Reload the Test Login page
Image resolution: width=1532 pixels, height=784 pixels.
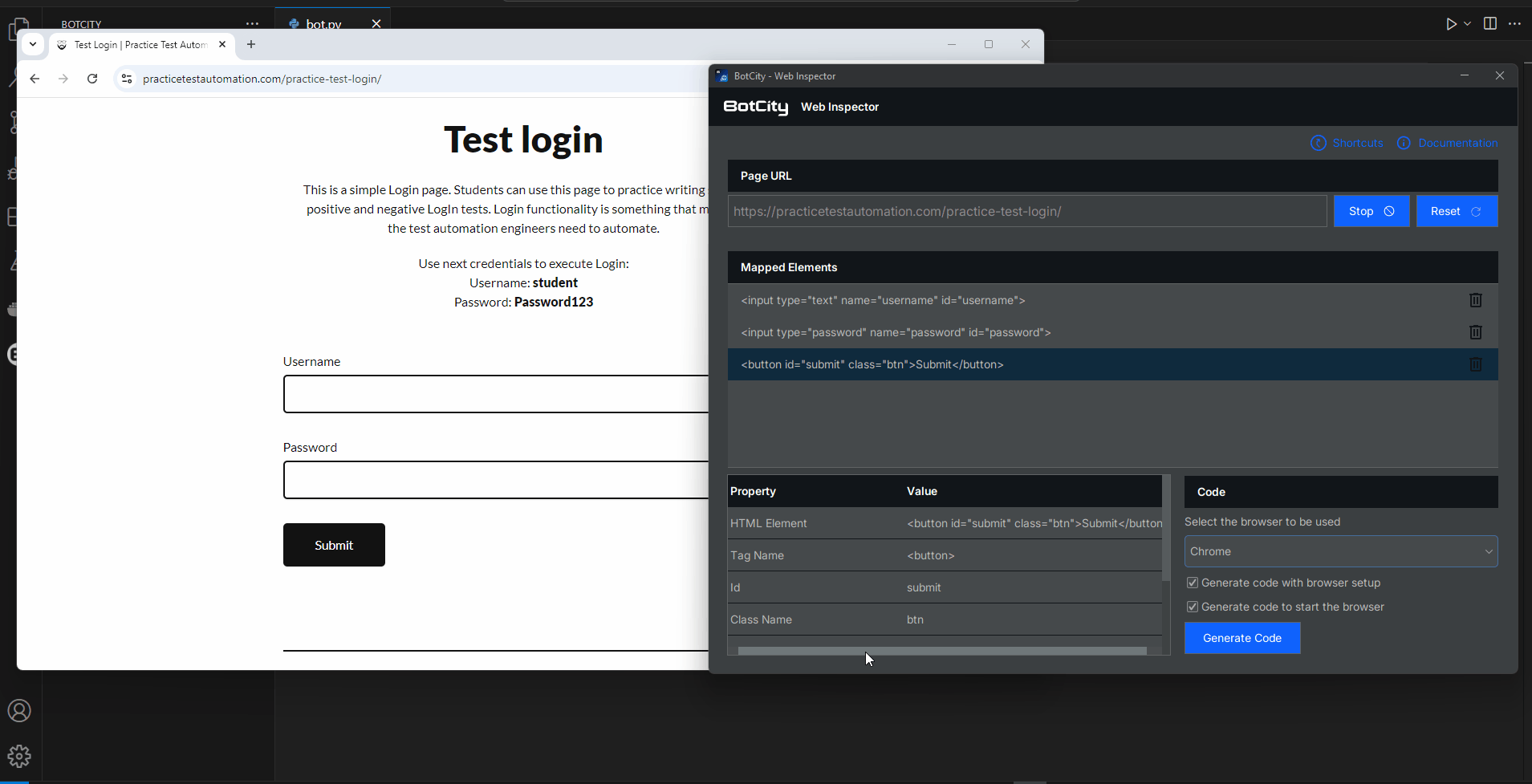(x=92, y=79)
